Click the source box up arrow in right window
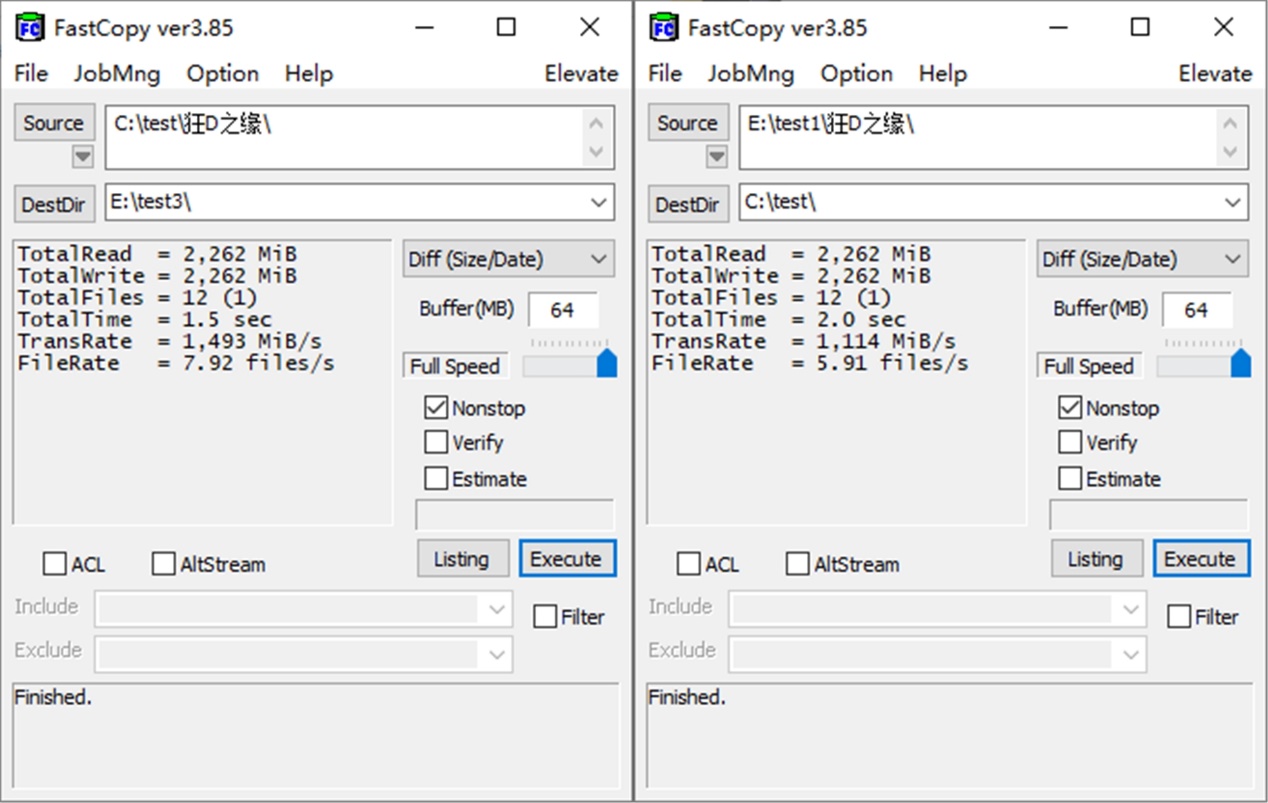 [1231, 124]
